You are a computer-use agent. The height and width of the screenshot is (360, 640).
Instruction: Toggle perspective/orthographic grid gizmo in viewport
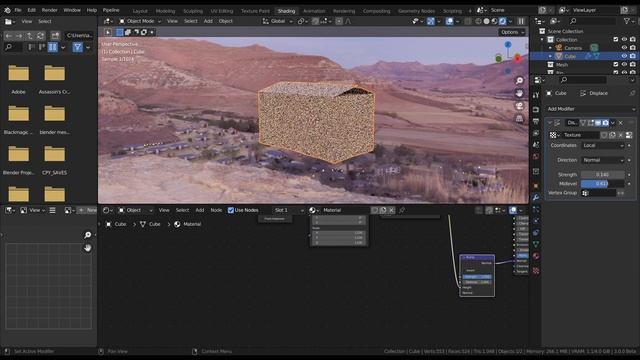(519, 119)
